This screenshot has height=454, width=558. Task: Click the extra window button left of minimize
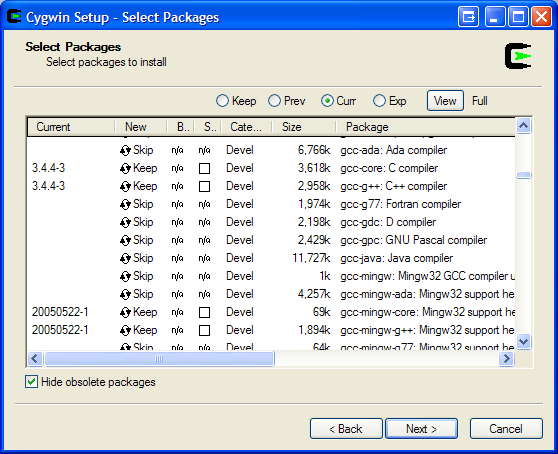point(468,17)
